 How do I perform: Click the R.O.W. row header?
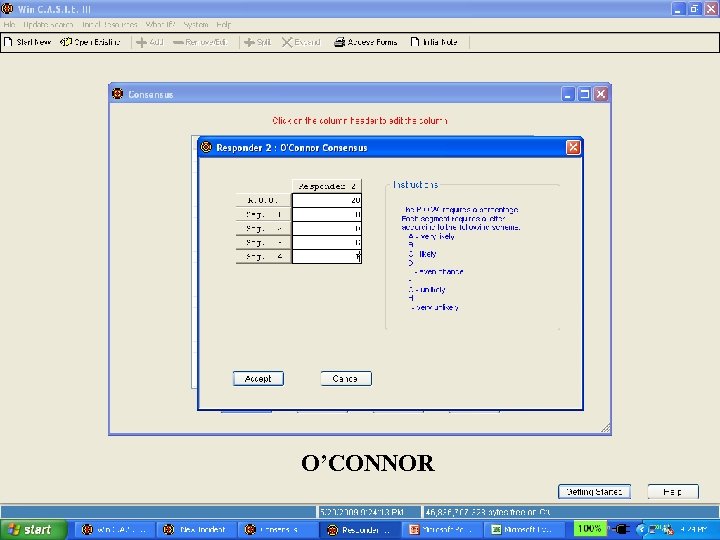(x=264, y=200)
